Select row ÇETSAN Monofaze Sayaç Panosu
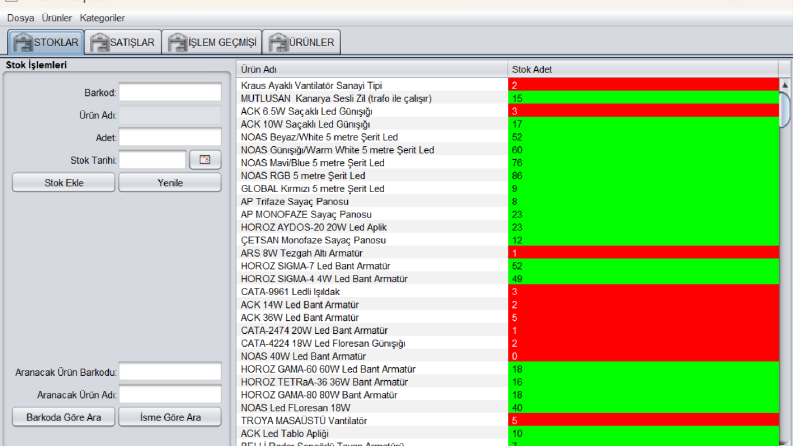Viewport: 793px width, 446px height. point(508,240)
